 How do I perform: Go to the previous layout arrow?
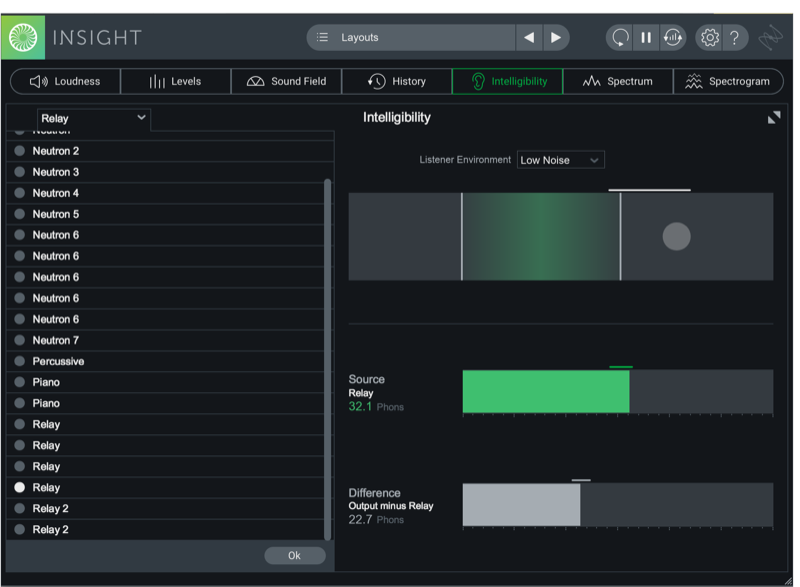pos(529,37)
